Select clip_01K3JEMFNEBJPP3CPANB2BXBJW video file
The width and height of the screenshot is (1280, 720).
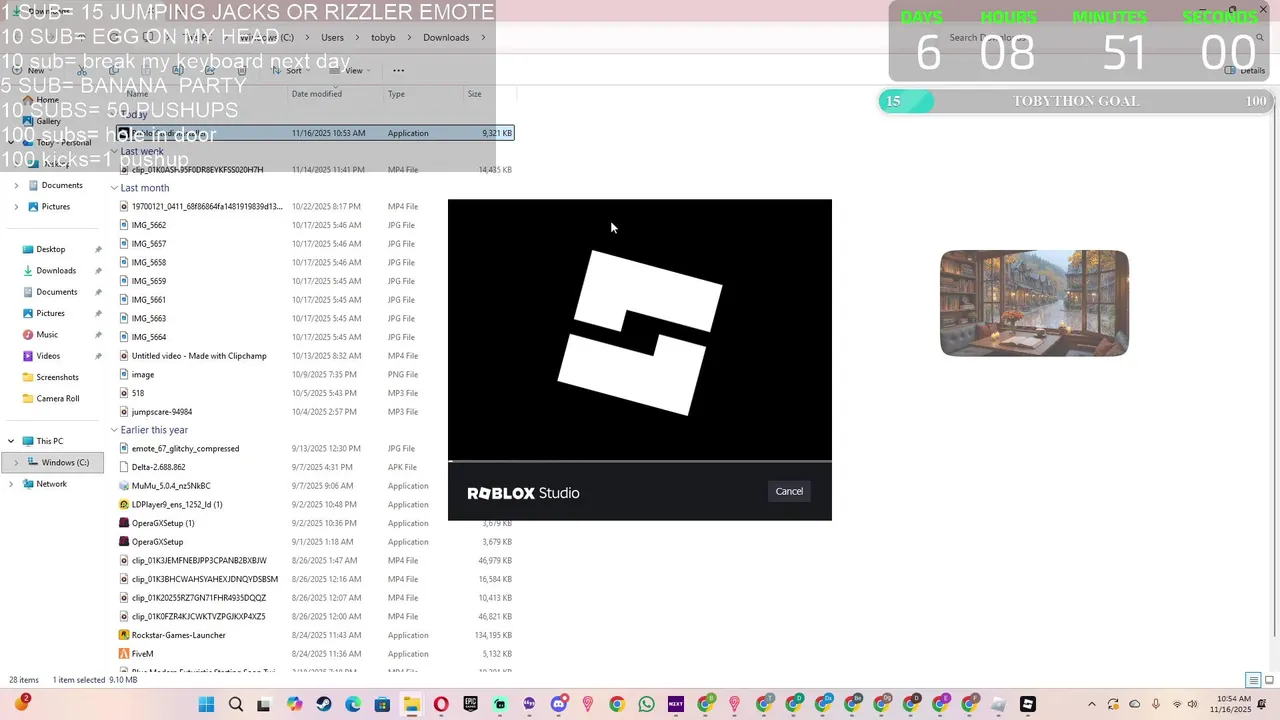[x=199, y=561]
